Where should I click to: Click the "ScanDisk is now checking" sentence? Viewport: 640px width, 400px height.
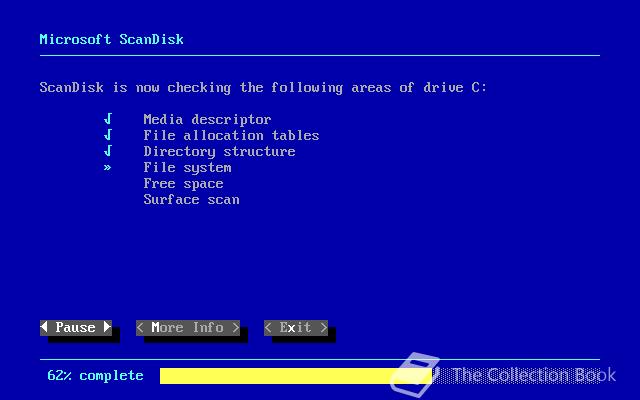(263, 87)
